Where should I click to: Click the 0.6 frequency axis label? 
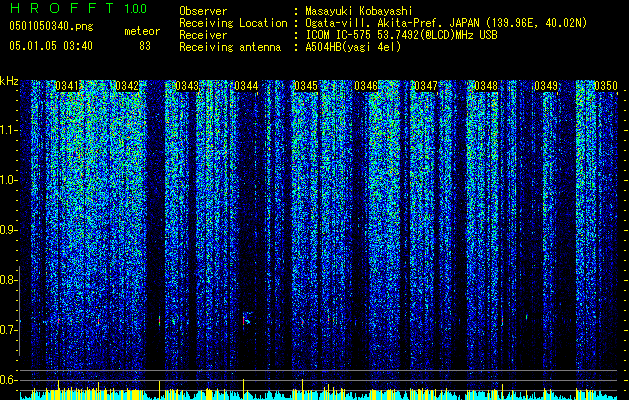(x=9, y=380)
